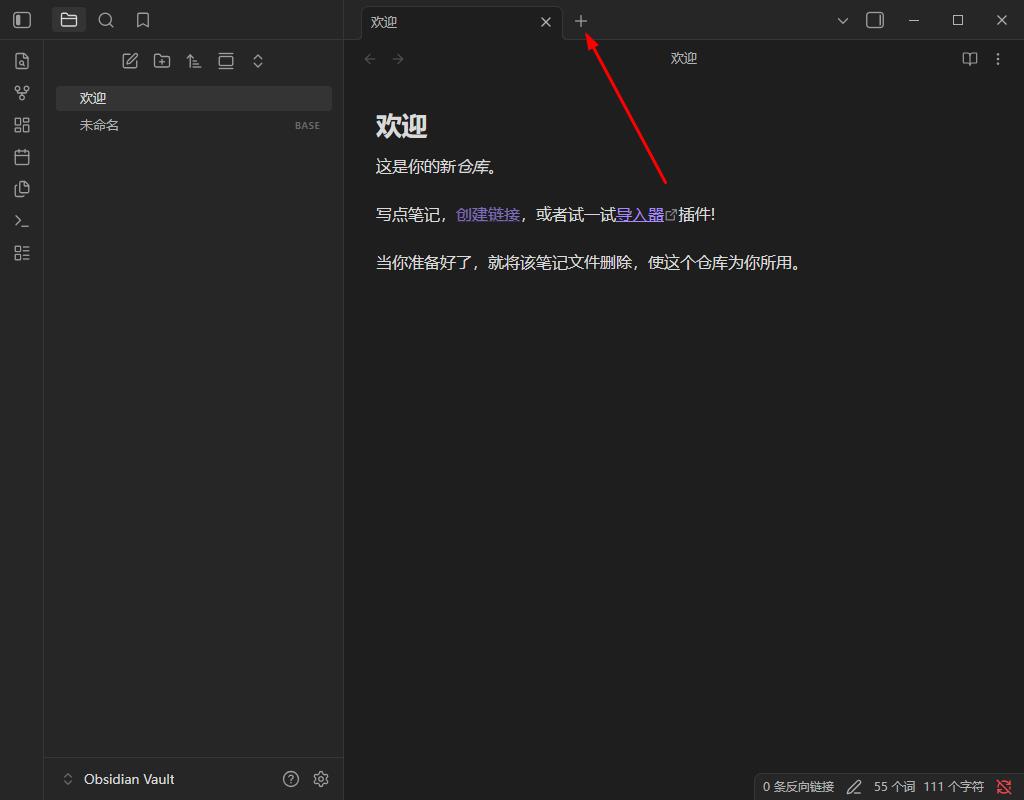Create a new folder in the file explorer
The image size is (1024, 800).
[162, 60]
